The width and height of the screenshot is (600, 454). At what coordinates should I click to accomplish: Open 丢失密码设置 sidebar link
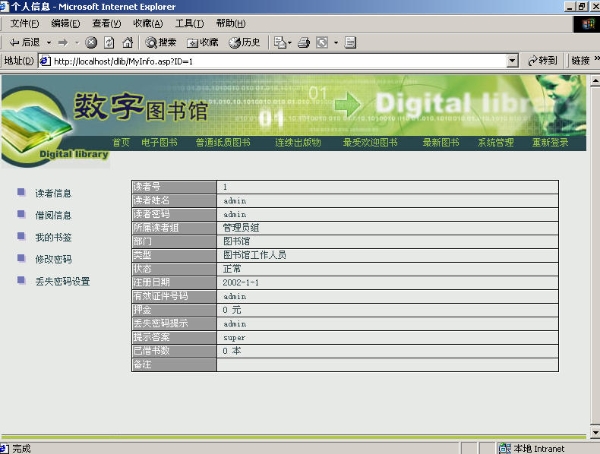(62, 281)
